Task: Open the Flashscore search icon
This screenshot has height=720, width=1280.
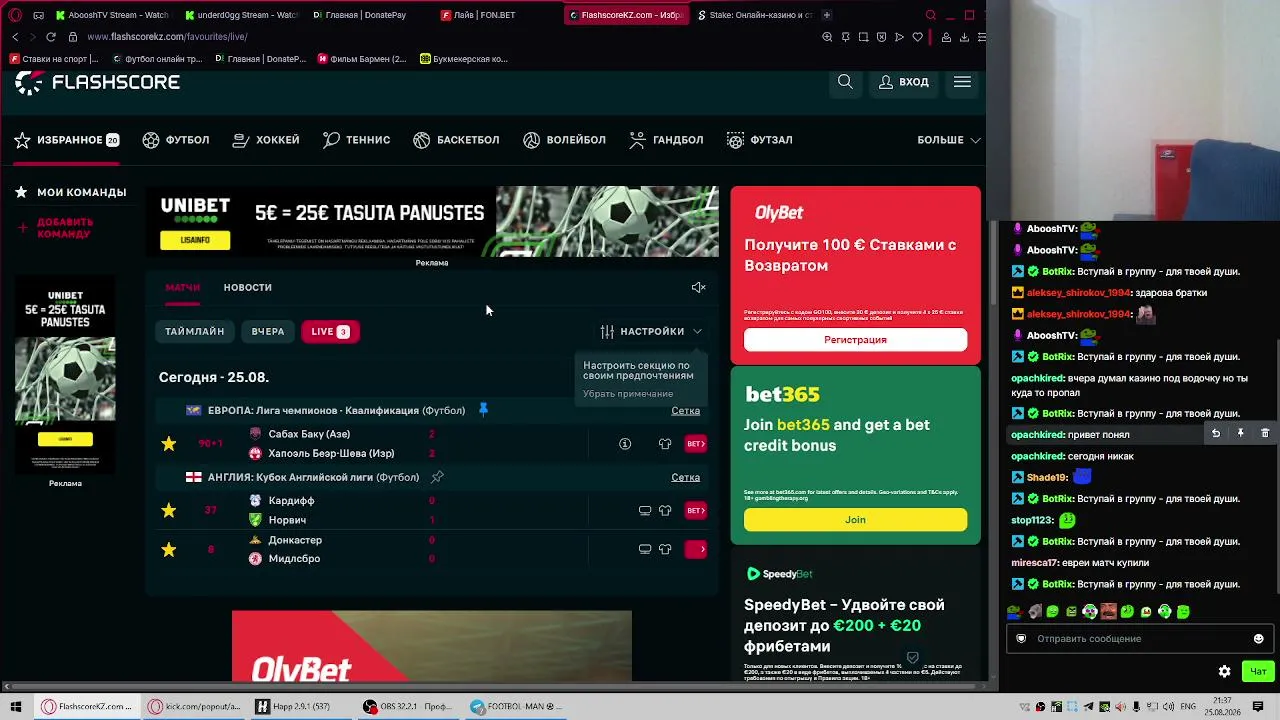Action: 845,82
